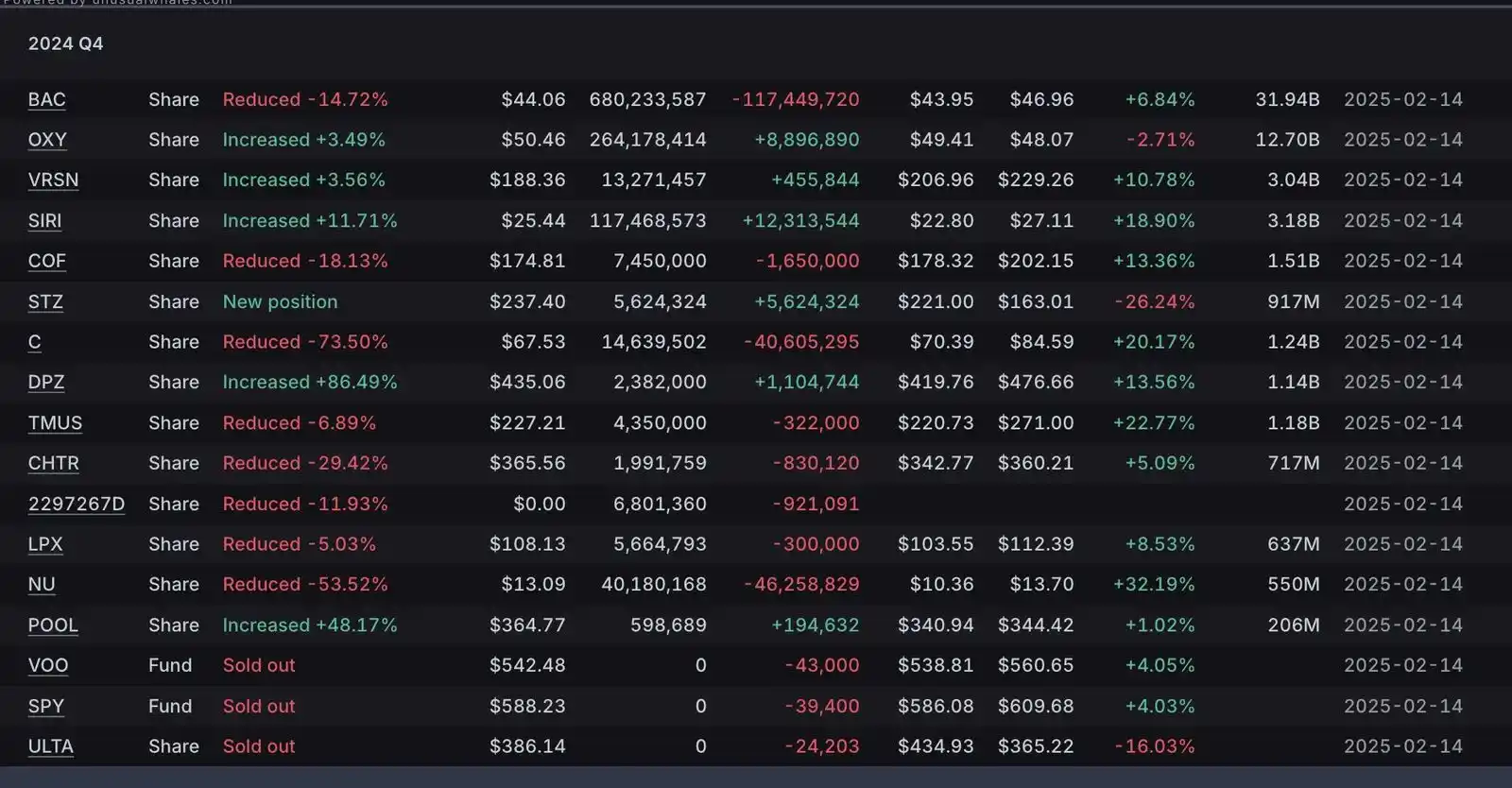Click the STZ new position ticker
The width and height of the screenshot is (1512, 788).
point(45,302)
